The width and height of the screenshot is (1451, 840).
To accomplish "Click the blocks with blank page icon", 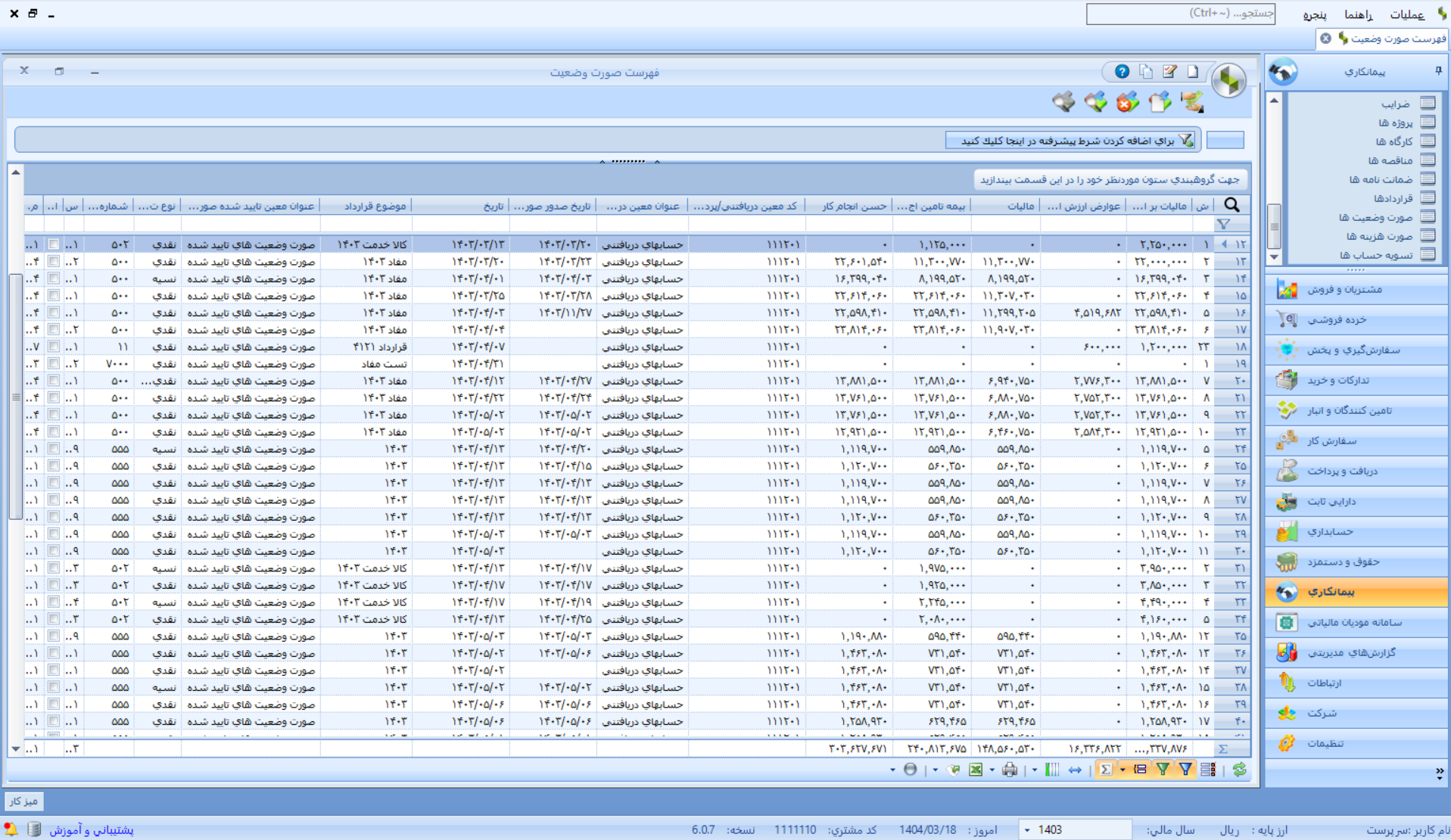I will pos(1160,101).
